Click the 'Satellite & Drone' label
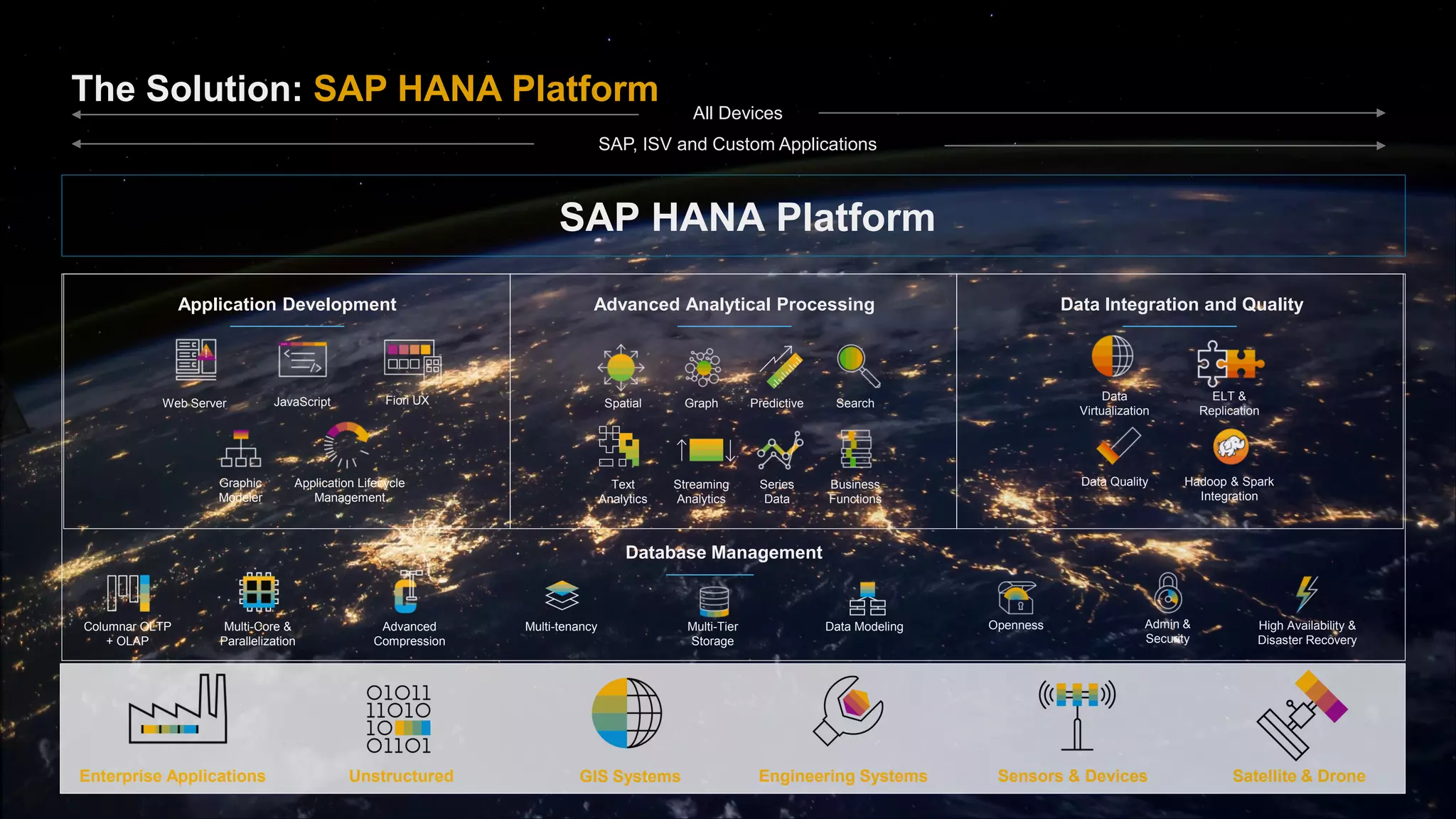 [x=1299, y=776]
